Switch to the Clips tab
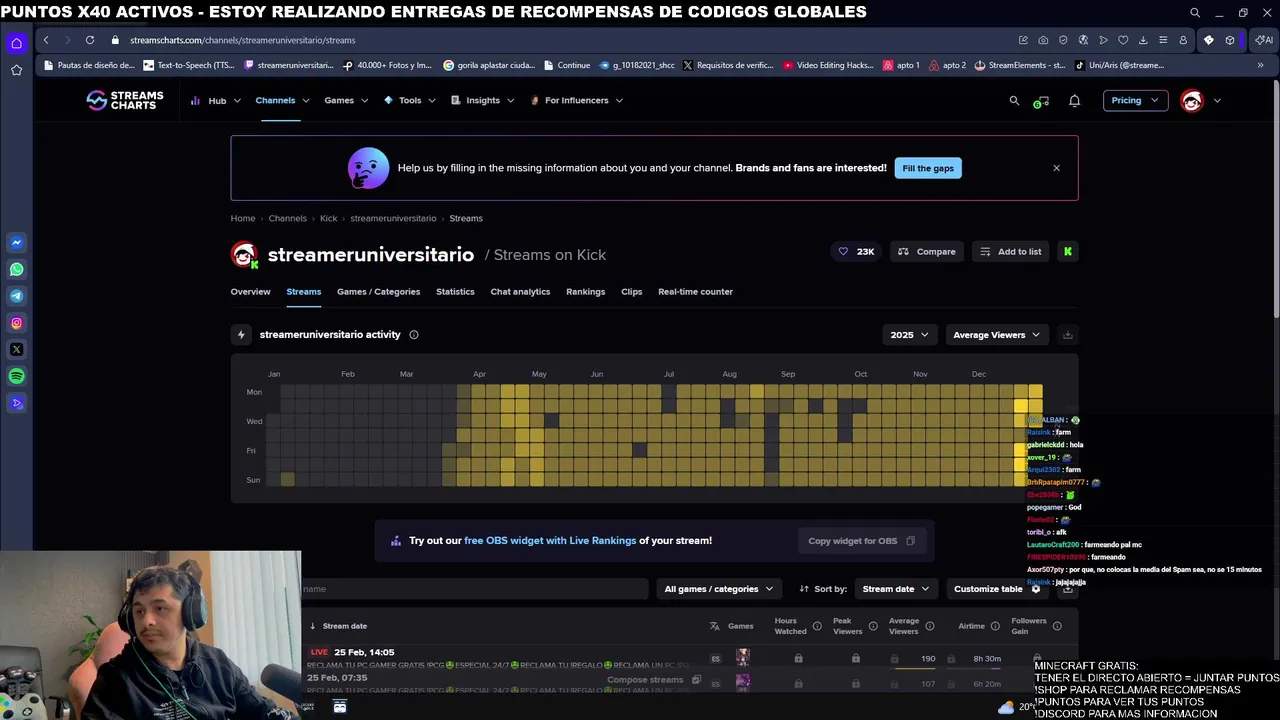 (631, 292)
